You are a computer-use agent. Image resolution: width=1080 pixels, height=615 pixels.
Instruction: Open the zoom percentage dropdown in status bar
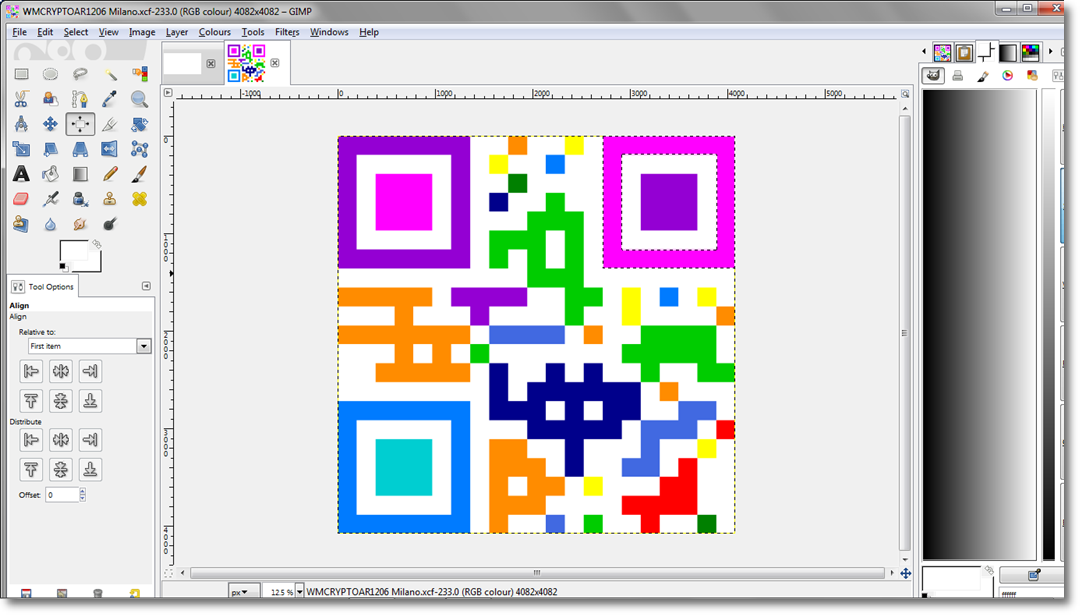300,592
